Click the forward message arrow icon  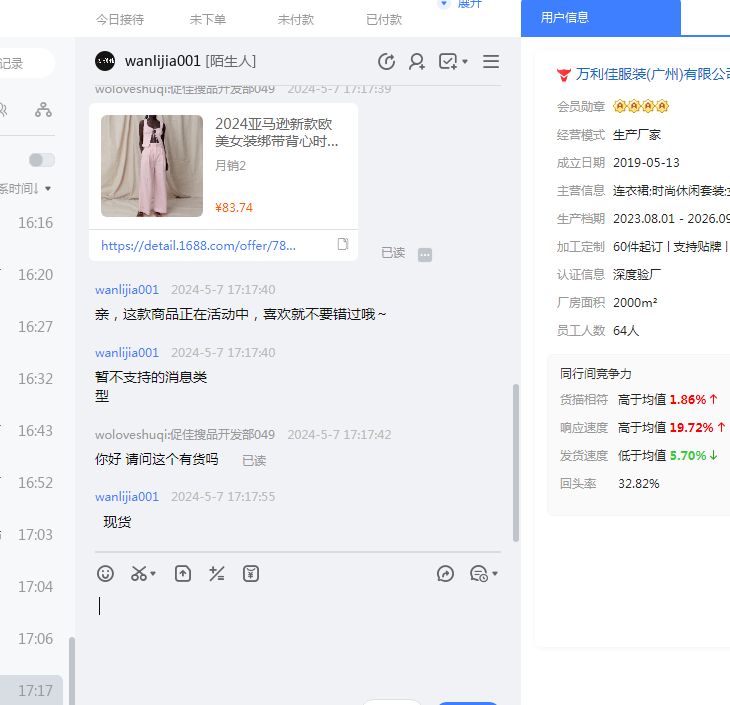[446, 573]
